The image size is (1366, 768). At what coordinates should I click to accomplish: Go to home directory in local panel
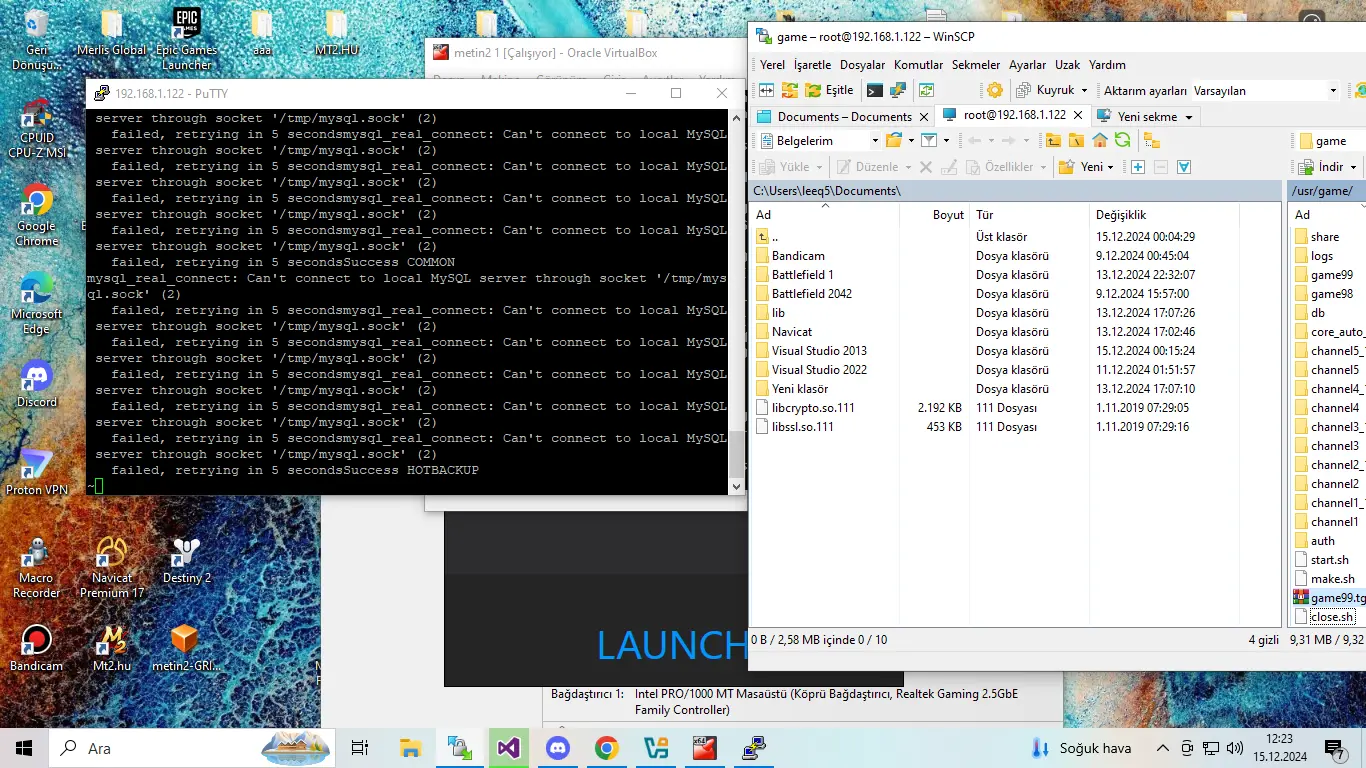pos(1100,141)
